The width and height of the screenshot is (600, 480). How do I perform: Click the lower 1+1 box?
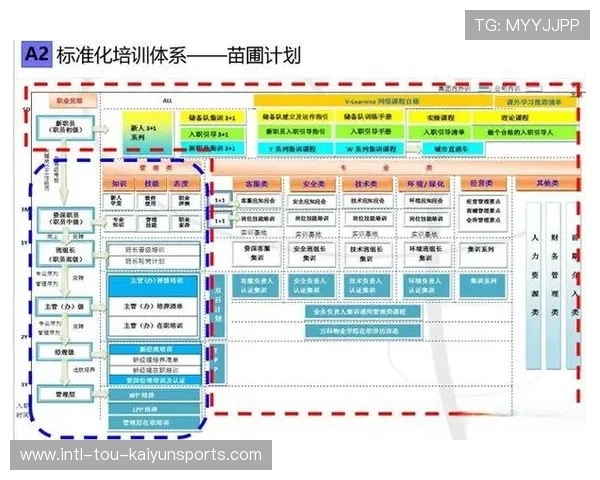pyautogui.click(x=220, y=220)
